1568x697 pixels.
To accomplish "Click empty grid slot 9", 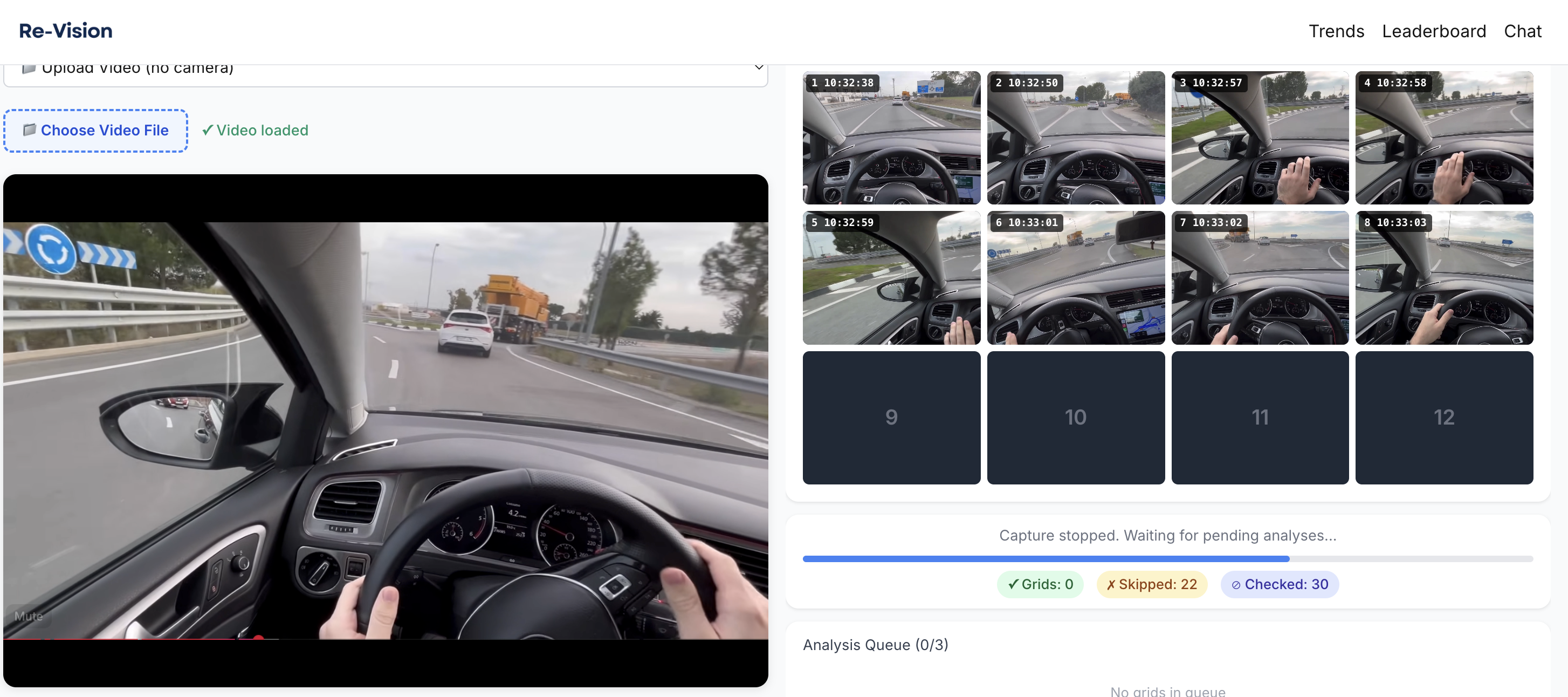I will [x=891, y=418].
